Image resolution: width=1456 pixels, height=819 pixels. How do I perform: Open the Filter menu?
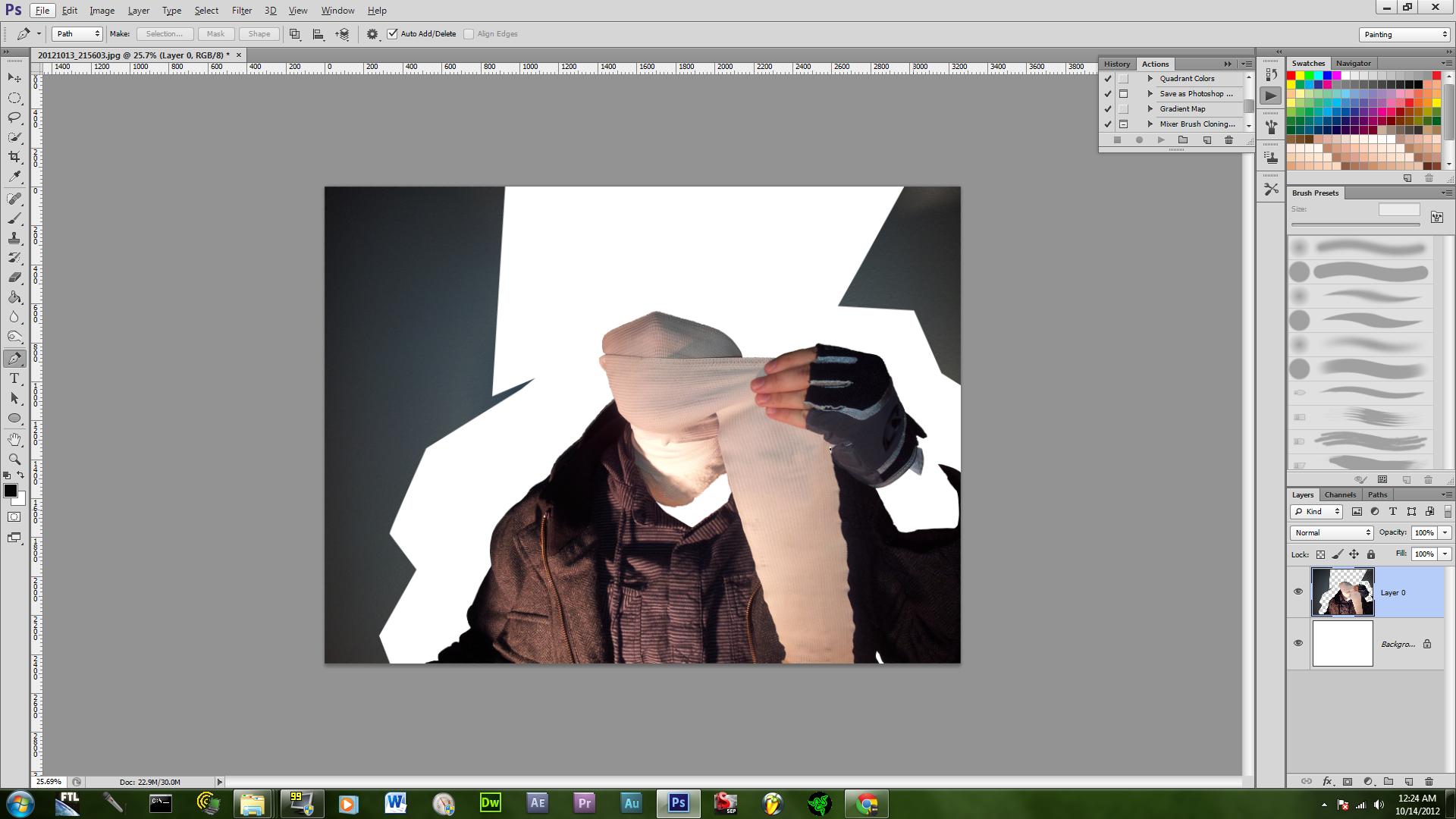click(x=241, y=11)
